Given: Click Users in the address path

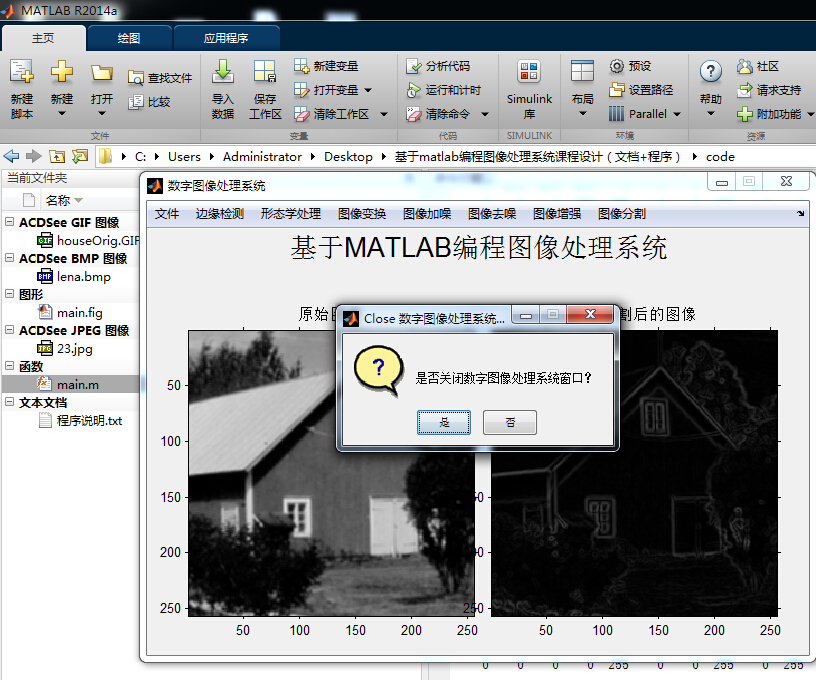Looking at the screenshot, I should [x=184, y=157].
